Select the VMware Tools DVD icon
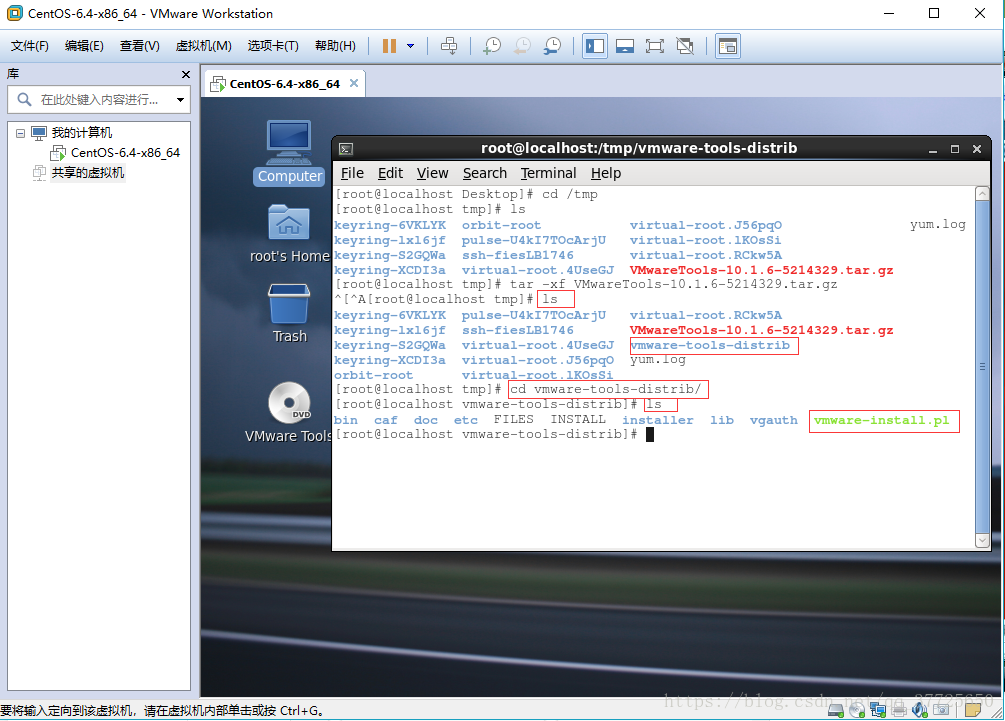 click(x=289, y=412)
